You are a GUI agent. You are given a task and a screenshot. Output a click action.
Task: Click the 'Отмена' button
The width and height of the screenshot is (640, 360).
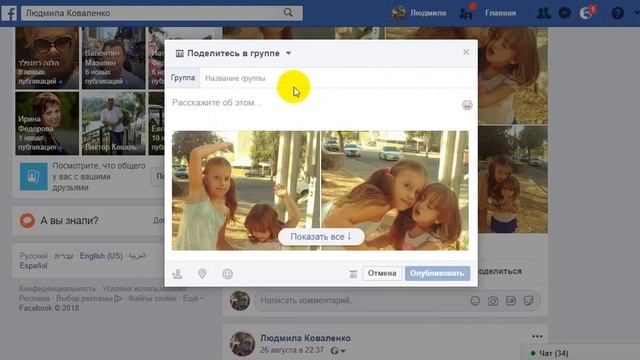point(382,273)
